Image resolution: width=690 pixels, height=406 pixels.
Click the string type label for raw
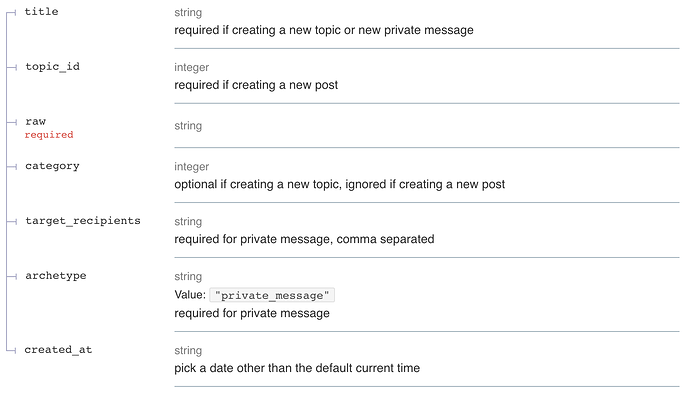[x=188, y=126]
